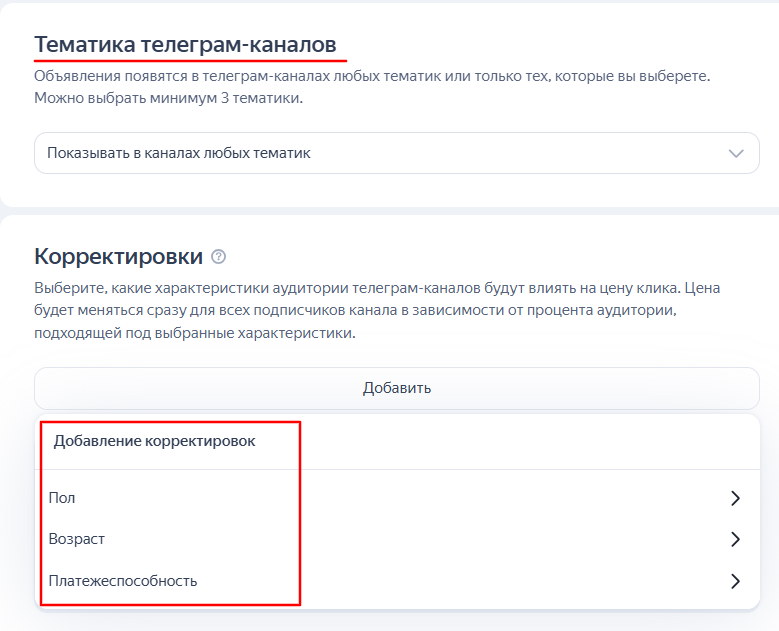Click the arrow at the Пол row

(735, 498)
